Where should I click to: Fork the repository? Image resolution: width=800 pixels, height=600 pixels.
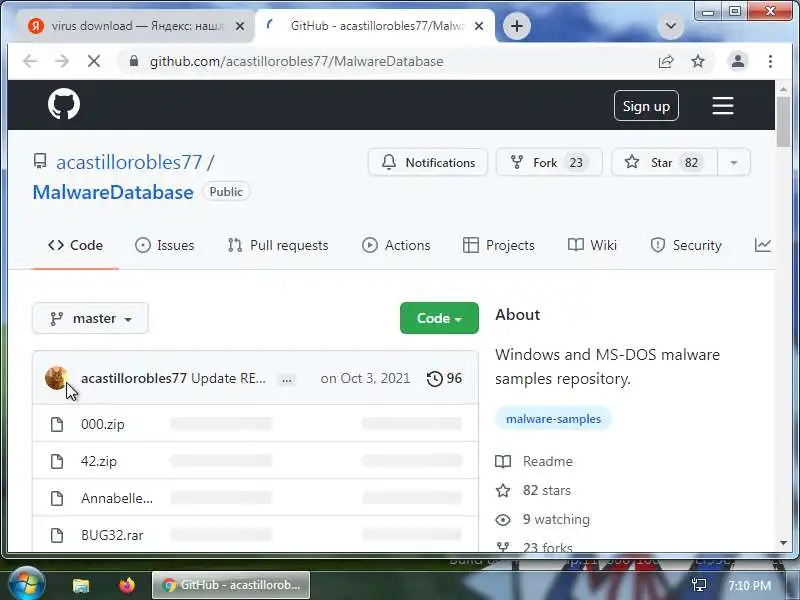coord(549,162)
